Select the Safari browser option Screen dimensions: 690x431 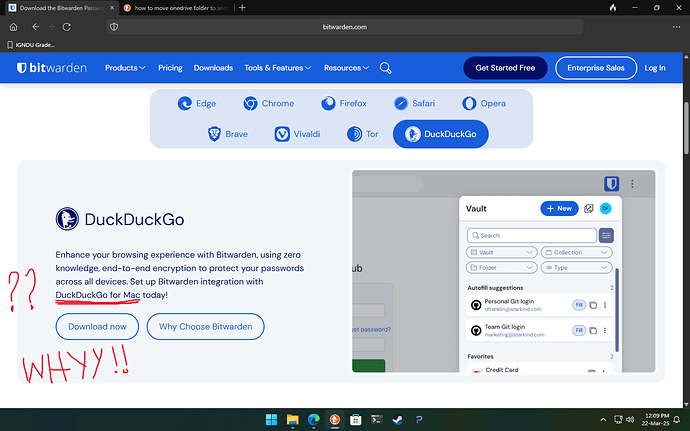pyautogui.click(x=414, y=103)
